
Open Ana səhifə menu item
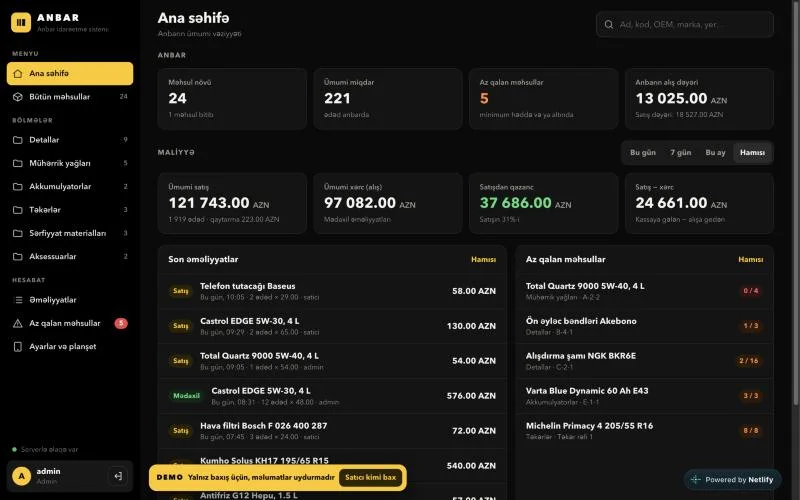coord(70,73)
